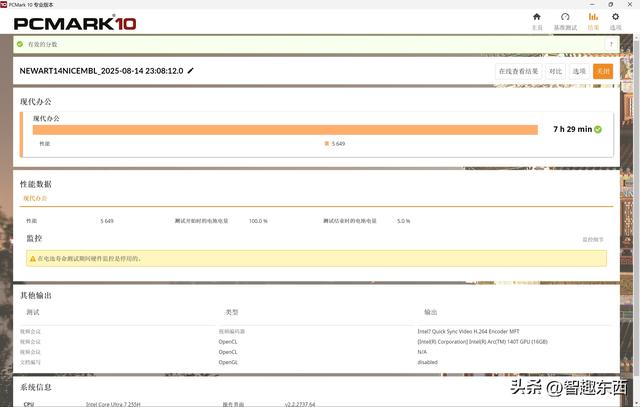The height and width of the screenshot is (407, 640).
Task: Click result name NEWART14NICEMBL_2025-08-14 23:08:12.0
Action: [101, 71]
